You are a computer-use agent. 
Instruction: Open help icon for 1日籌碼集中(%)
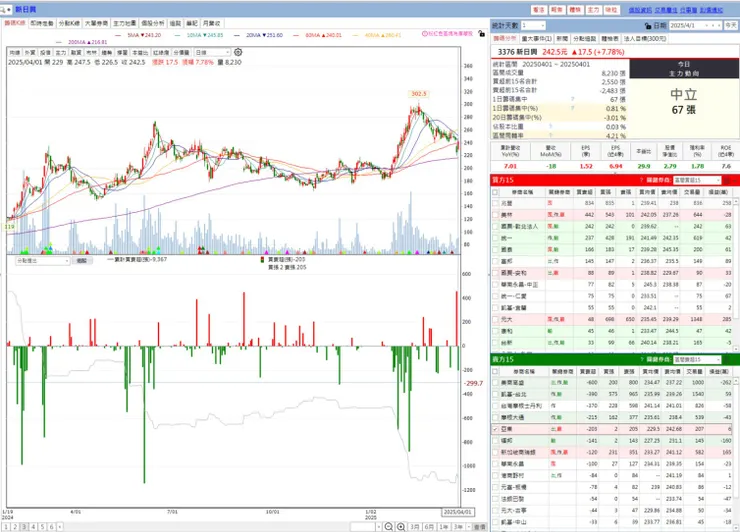point(572,108)
